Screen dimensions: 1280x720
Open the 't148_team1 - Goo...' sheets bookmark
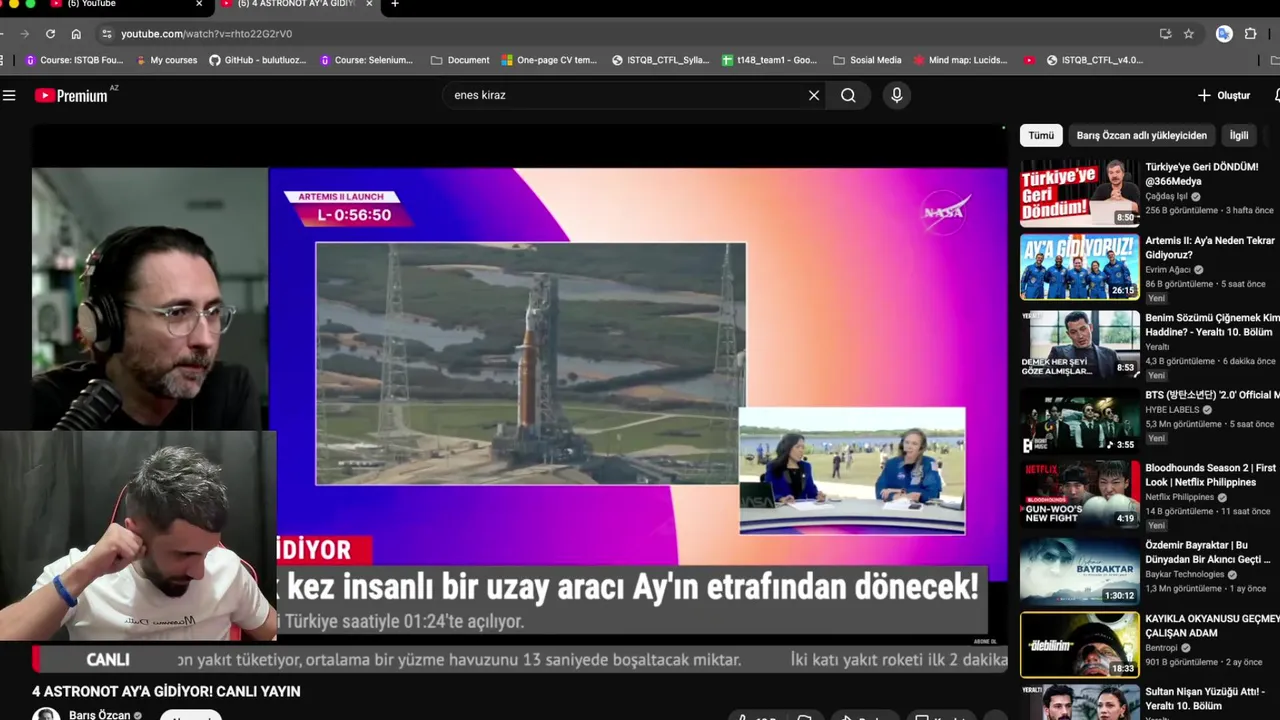[770, 60]
